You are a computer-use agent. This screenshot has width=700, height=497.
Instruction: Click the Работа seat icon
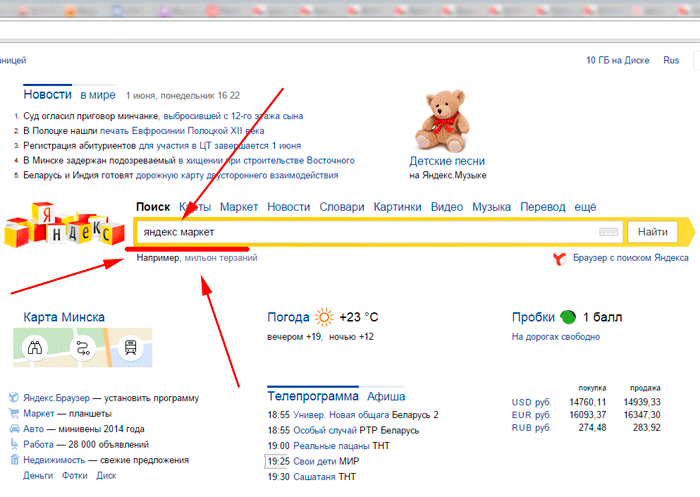pos(14,444)
